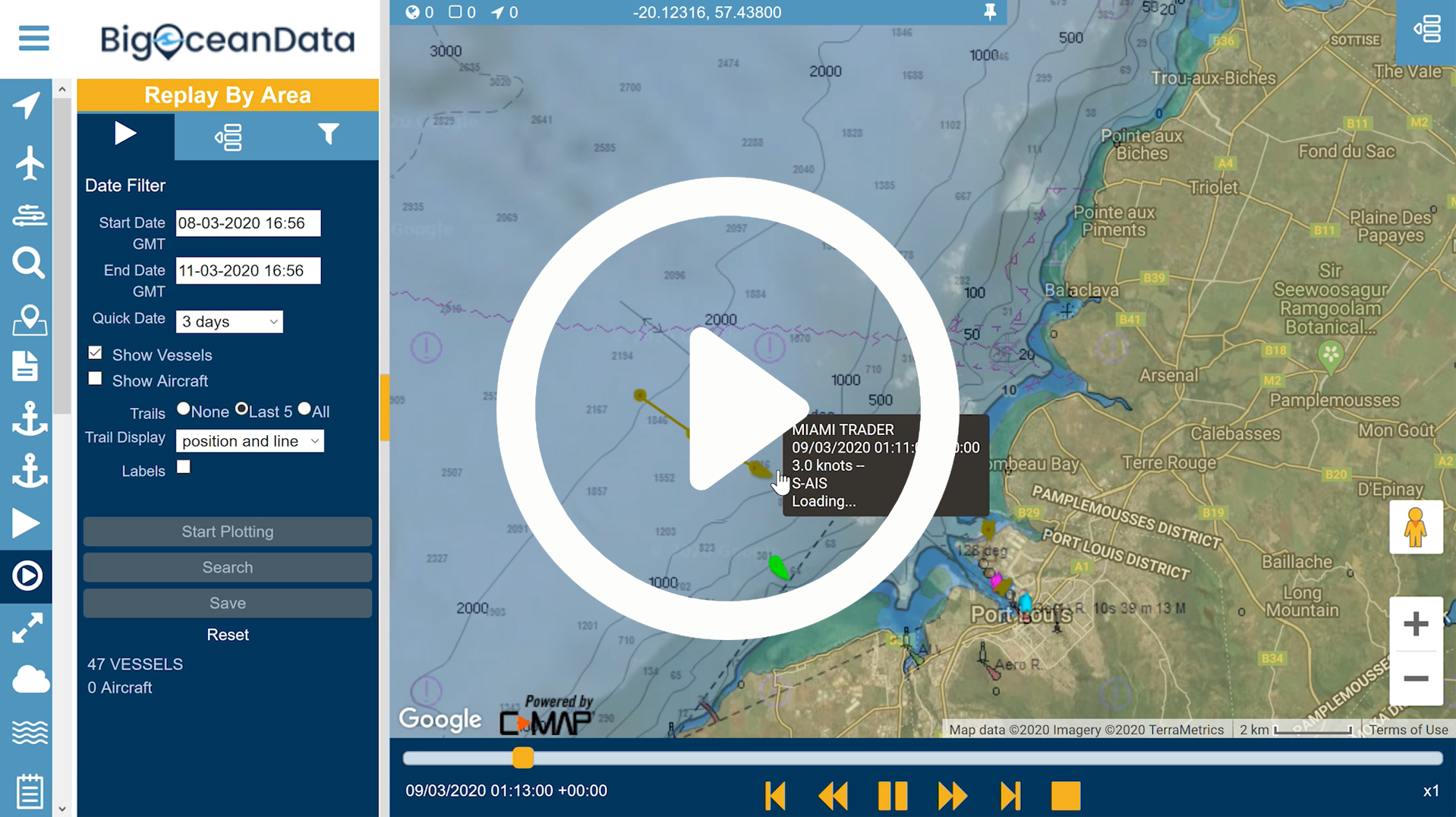Open the search magnifier sidebar icon
This screenshot has width=1456, height=817.
[28, 263]
